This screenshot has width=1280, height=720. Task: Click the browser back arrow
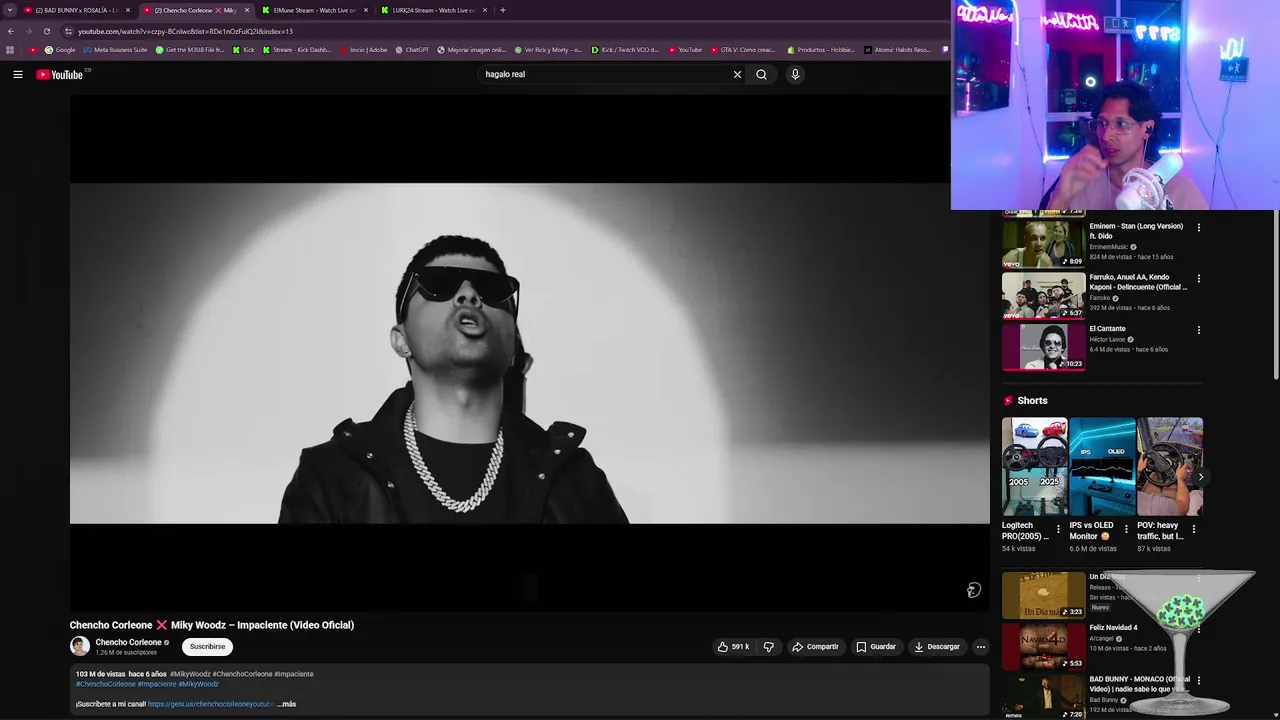[11, 31]
